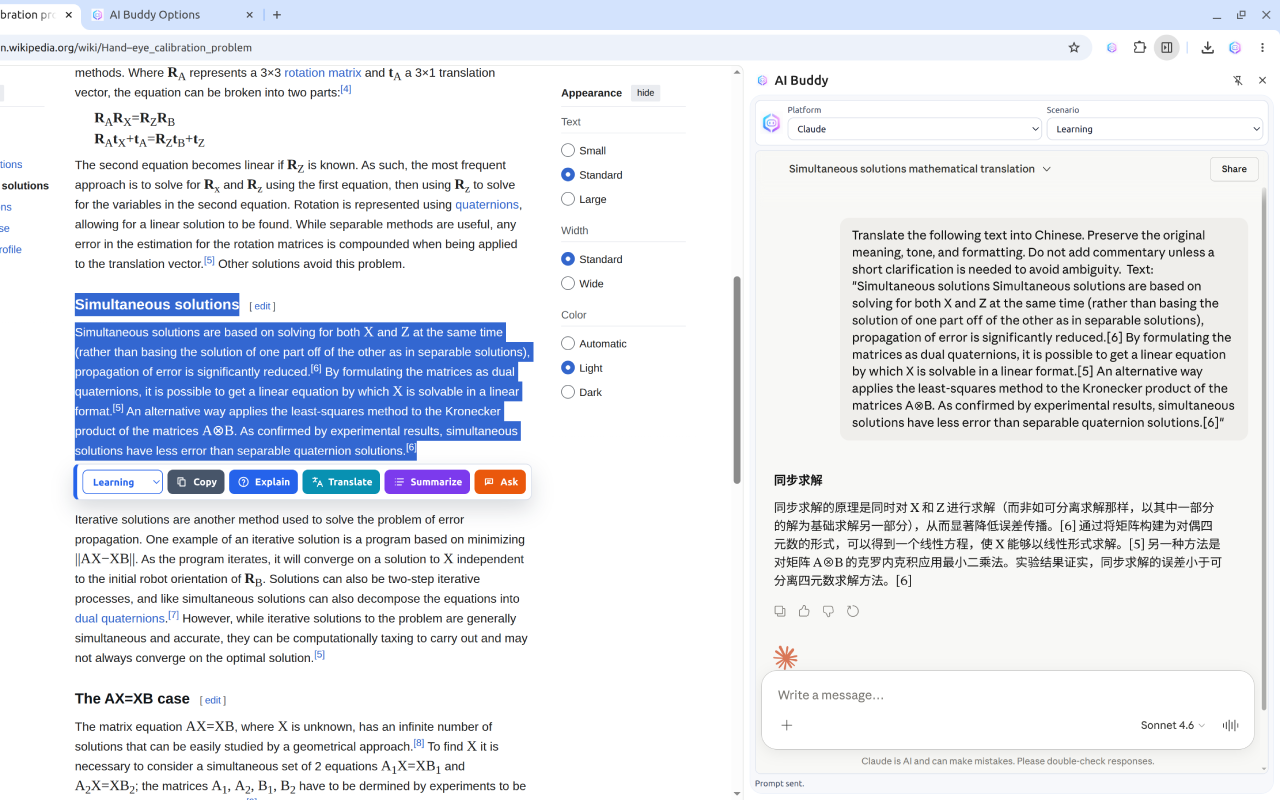The height and width of the screenshot is (800, 1280).
Task: Open the rotation matrix link
Action: click(x=323, y=73)
